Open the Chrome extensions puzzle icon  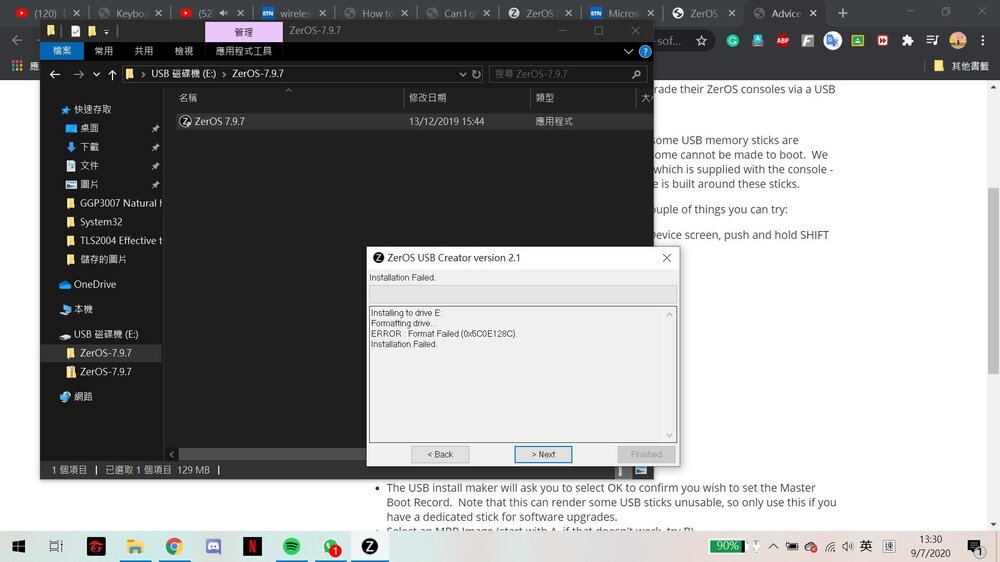(907, 41)
